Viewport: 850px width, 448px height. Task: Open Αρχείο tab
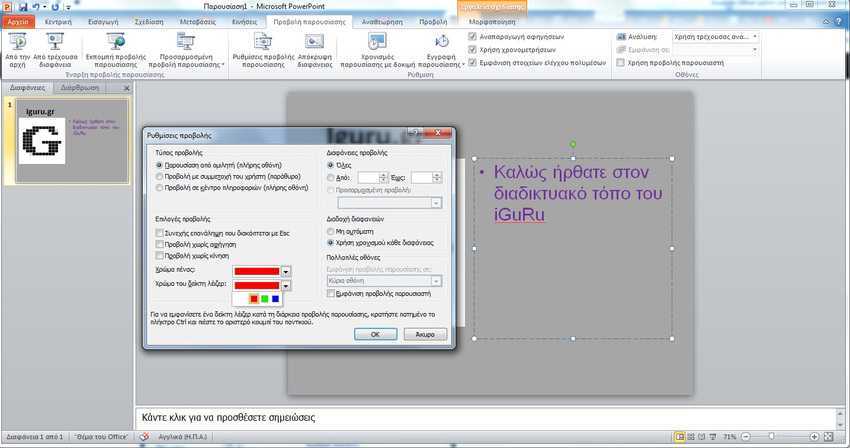point(18,22)
